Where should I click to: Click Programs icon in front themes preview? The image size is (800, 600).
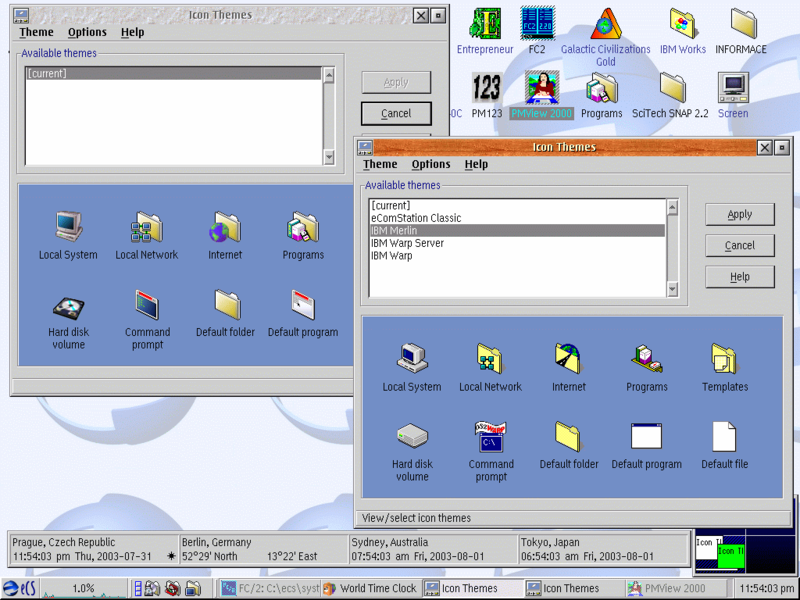646,358
